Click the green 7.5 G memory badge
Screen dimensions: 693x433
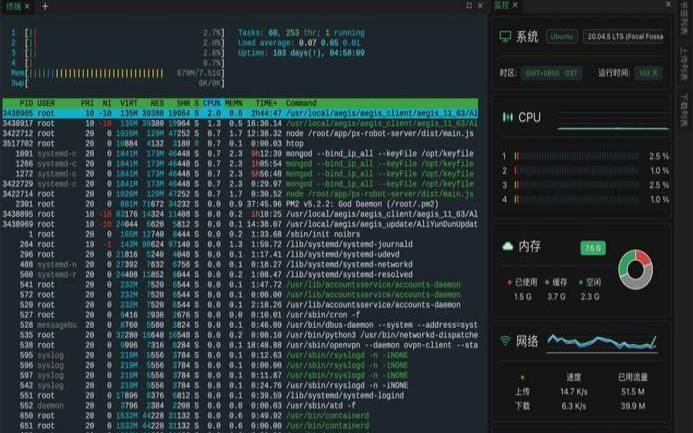(593, 248)
